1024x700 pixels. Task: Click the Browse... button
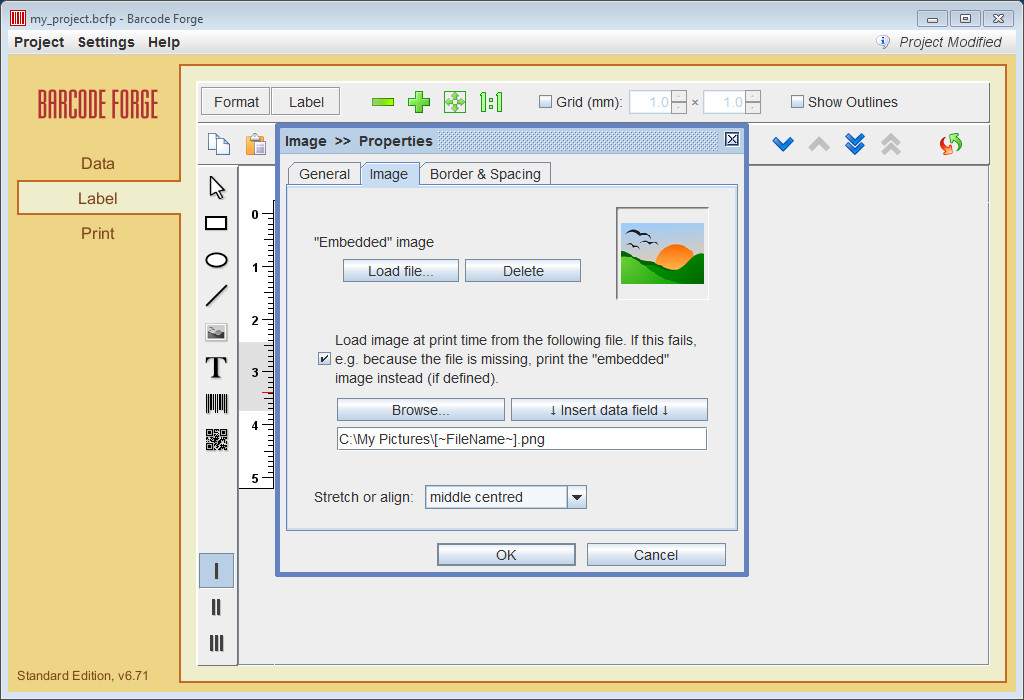421,410
